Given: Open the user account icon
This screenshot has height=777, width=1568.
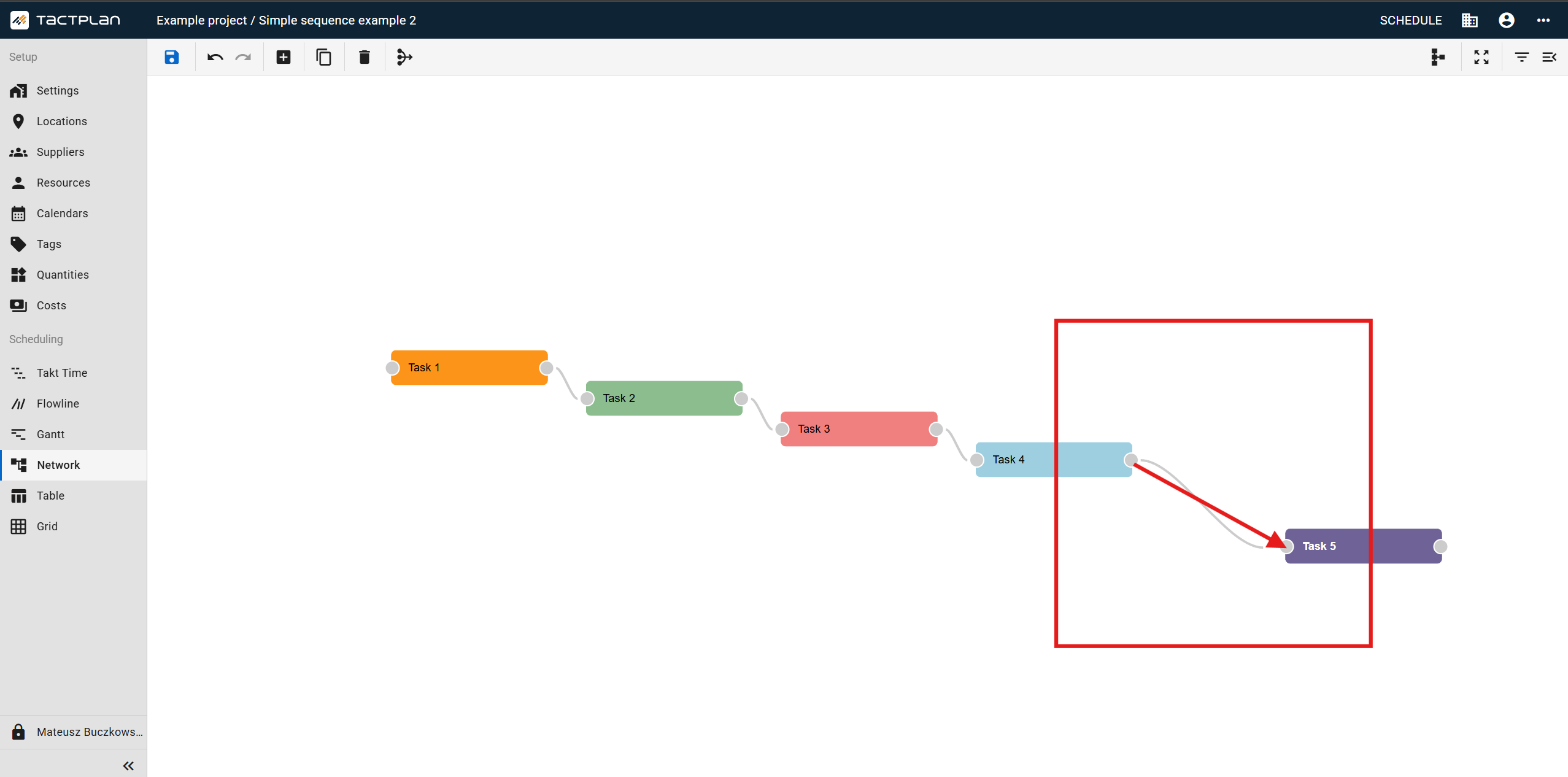Looking at the screenshot, I should coord(1507,20).
